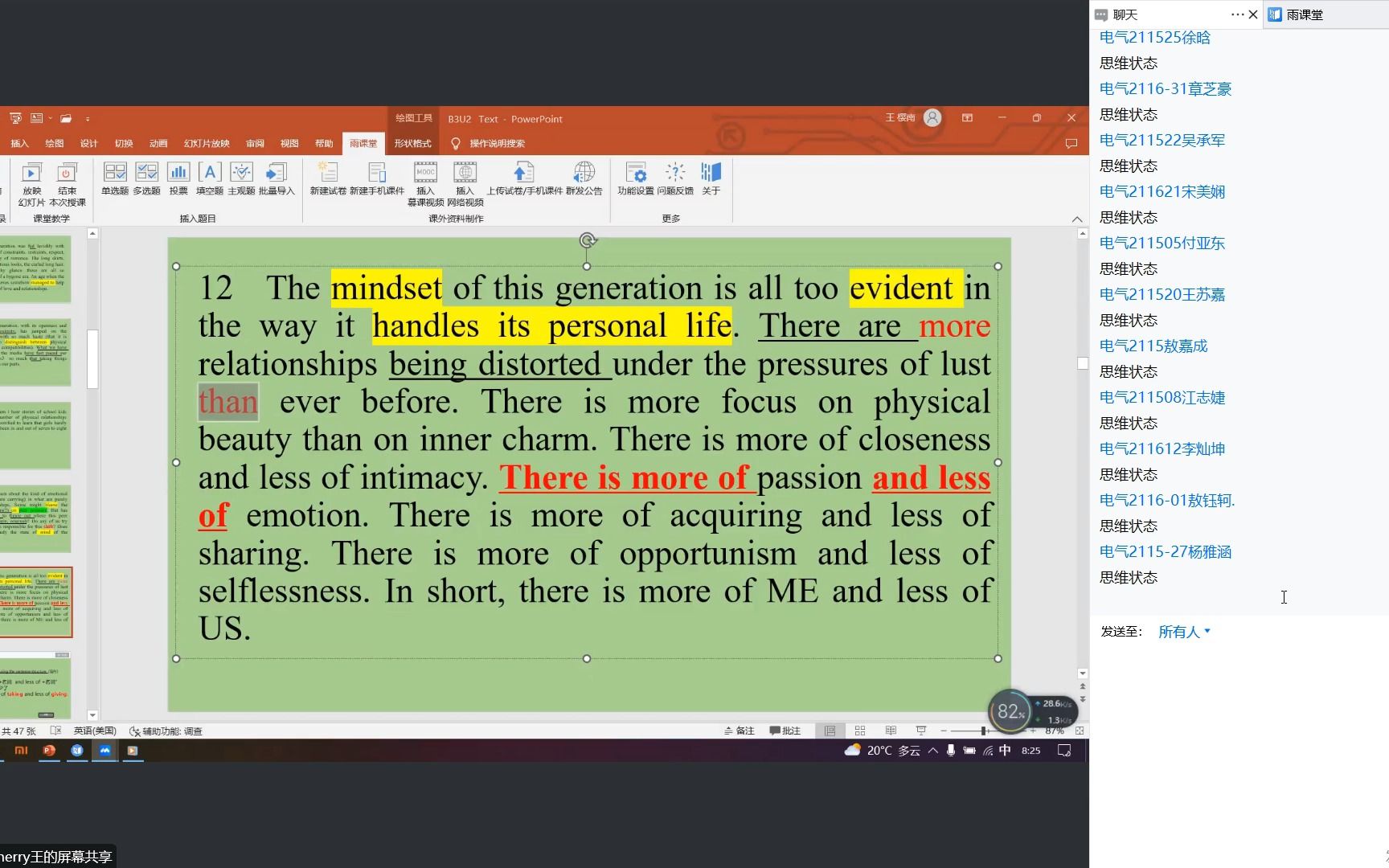Open ribbon display options icon in title bar
The height and width of the screenshot is (868, 1389).
tap(967, 118)
